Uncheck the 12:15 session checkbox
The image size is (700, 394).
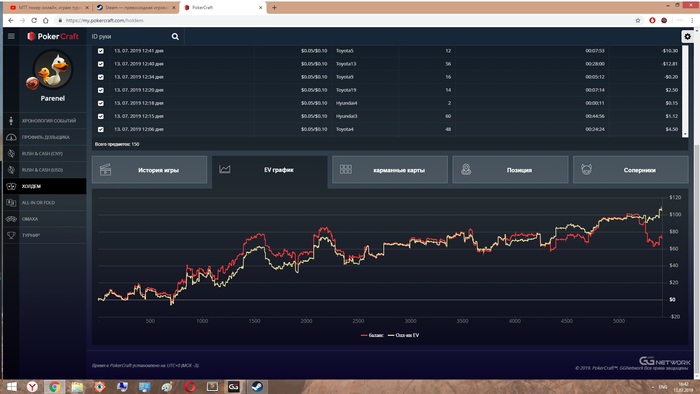click(101, 116)
